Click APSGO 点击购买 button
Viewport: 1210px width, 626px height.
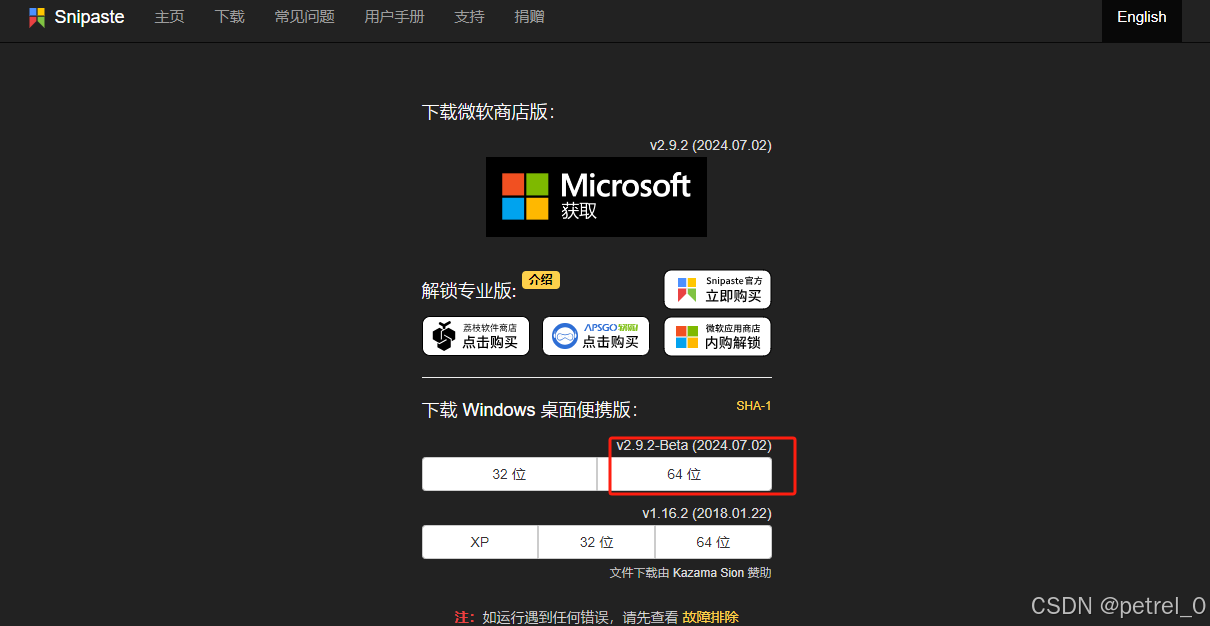coord(596,336)
